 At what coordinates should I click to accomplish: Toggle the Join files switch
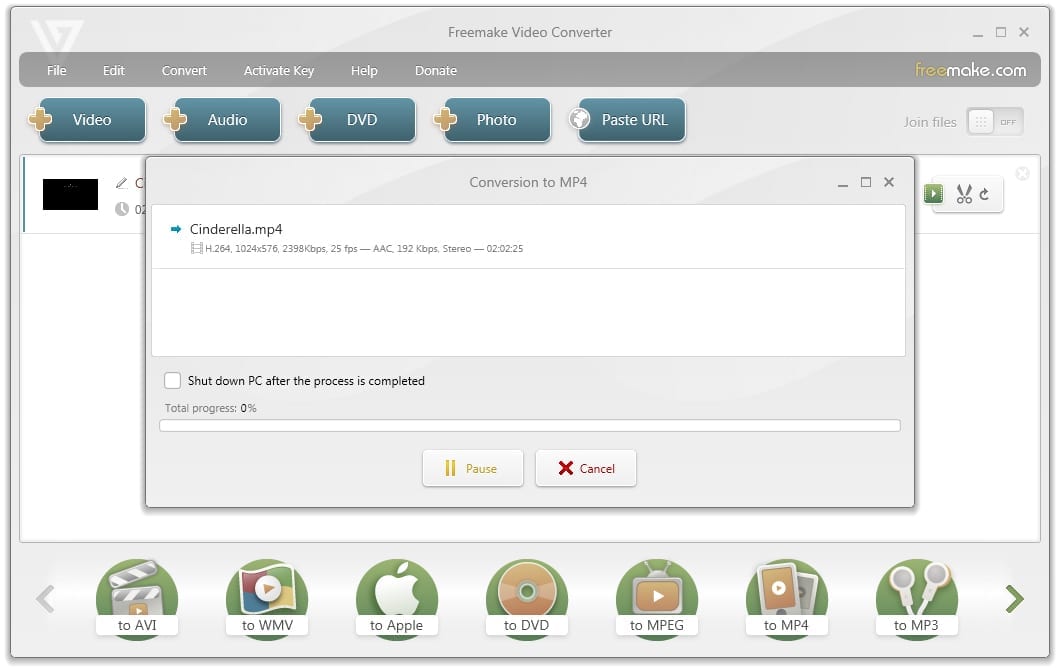click(x=994, y=122)
